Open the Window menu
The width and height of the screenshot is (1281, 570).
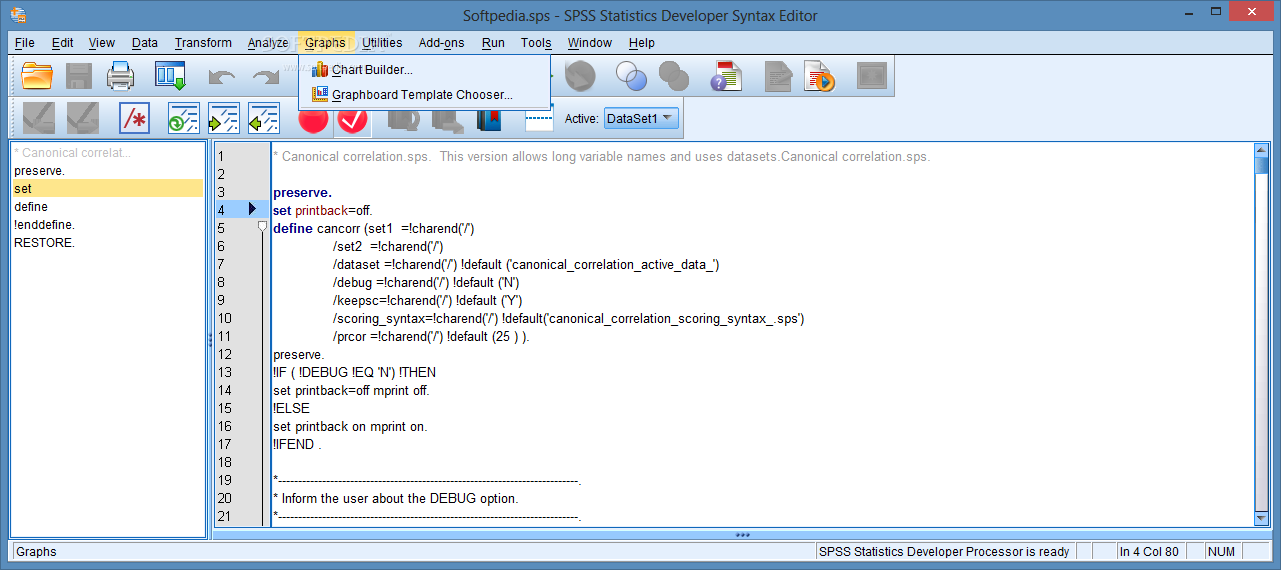[590, 43]
